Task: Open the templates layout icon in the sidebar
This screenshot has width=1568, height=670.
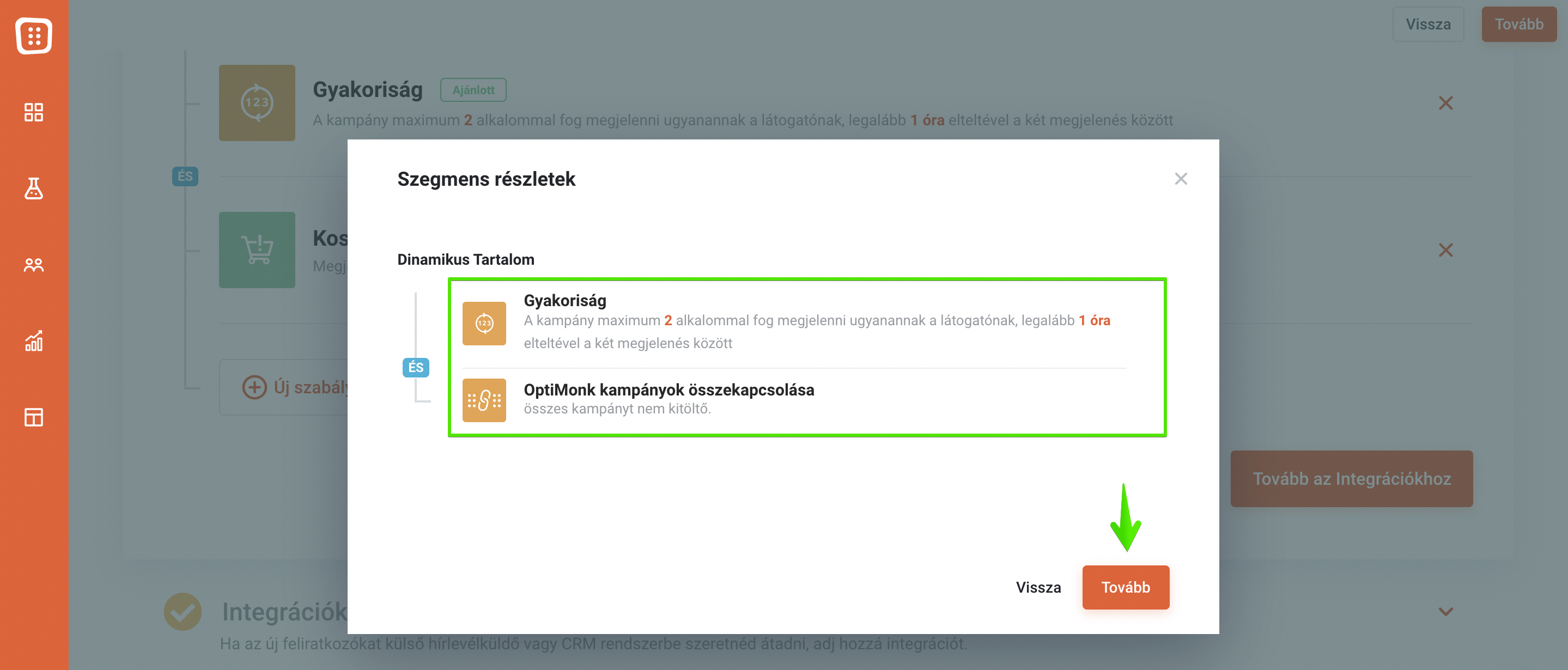Action: point(34,417)
